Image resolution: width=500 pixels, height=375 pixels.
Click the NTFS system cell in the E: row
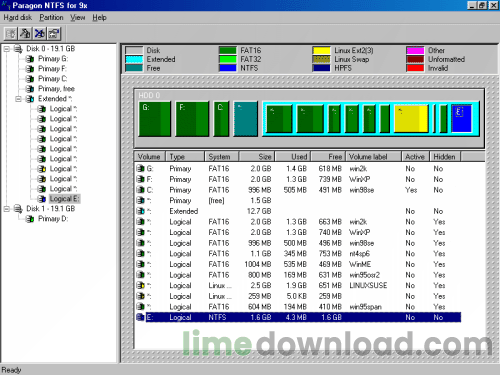(x=217, y=317)
